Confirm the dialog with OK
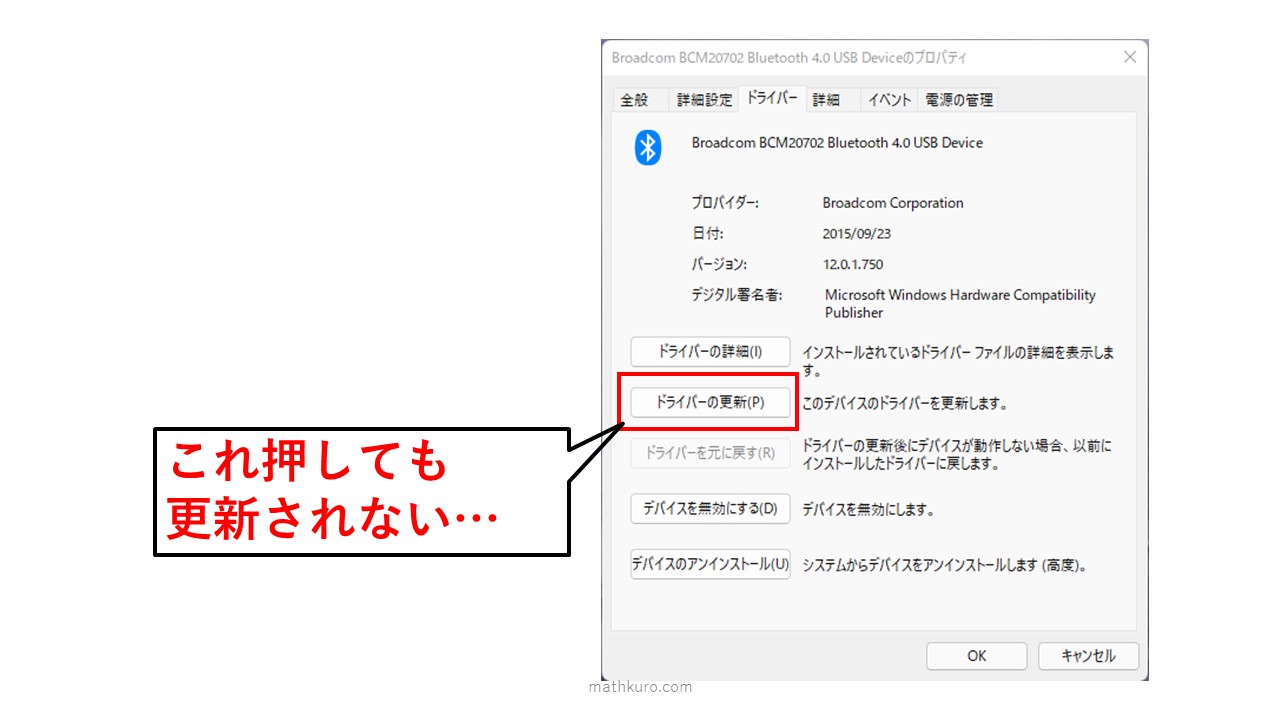This screenshot has height=720, width=1280. pos(977,656)
